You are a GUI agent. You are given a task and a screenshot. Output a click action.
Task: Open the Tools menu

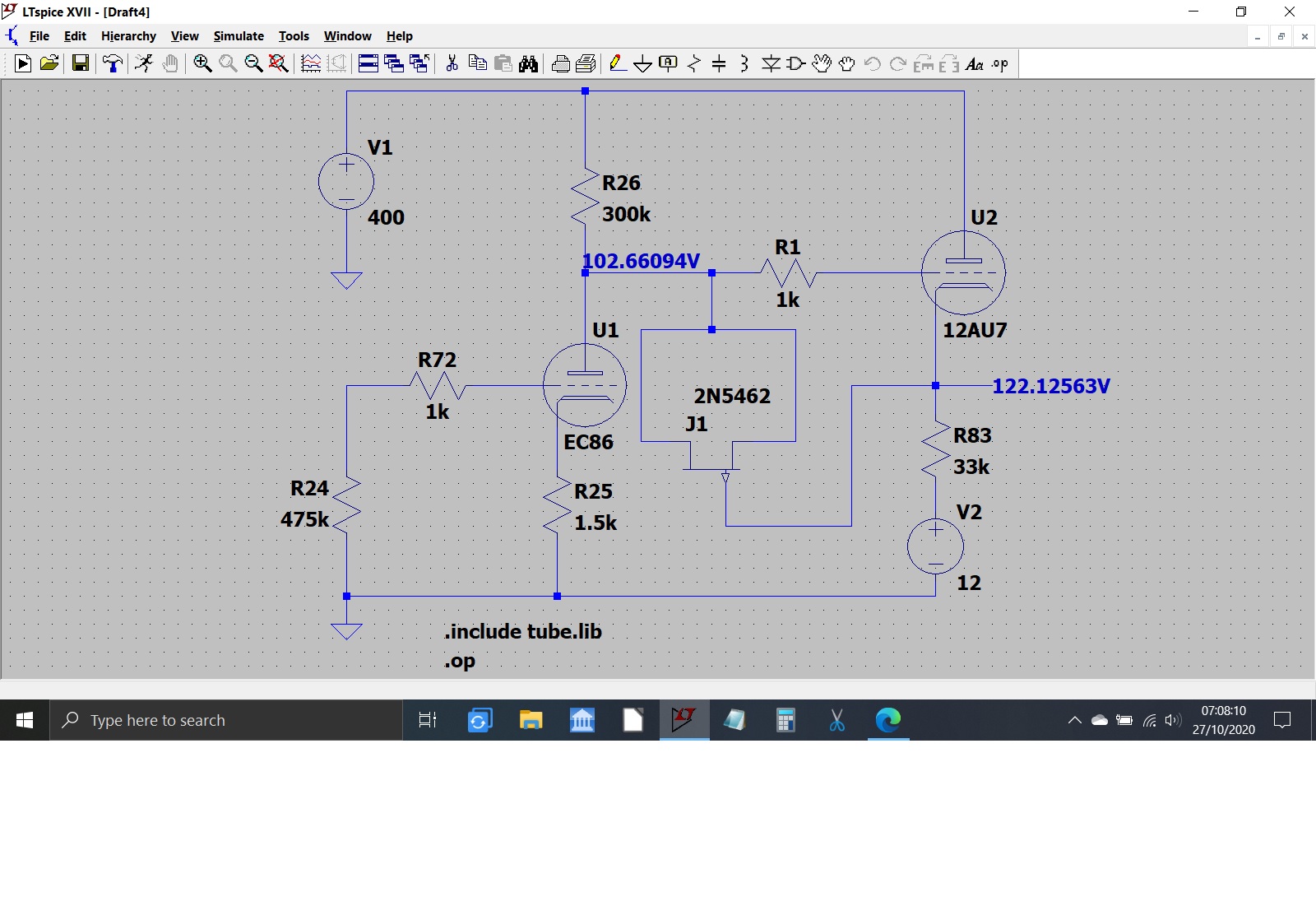[x=294, y=36]
